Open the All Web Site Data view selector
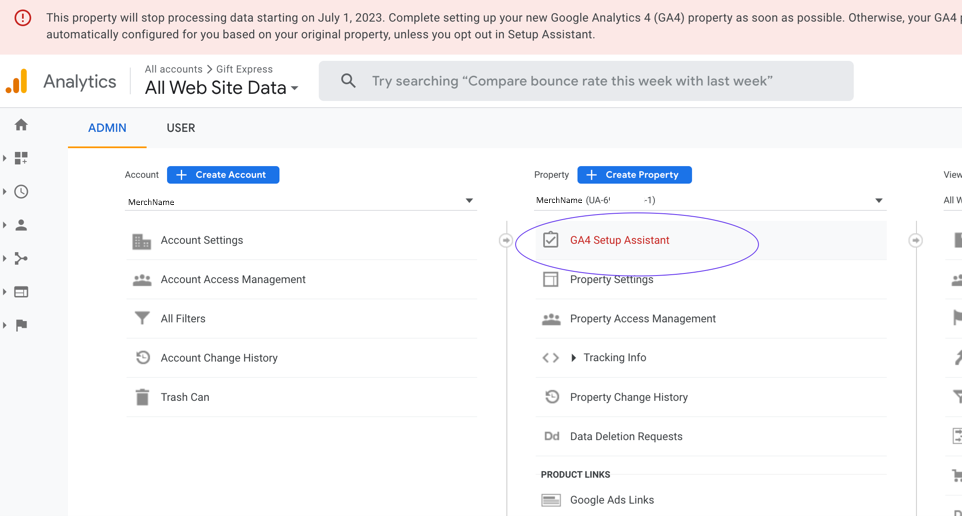 221,88
